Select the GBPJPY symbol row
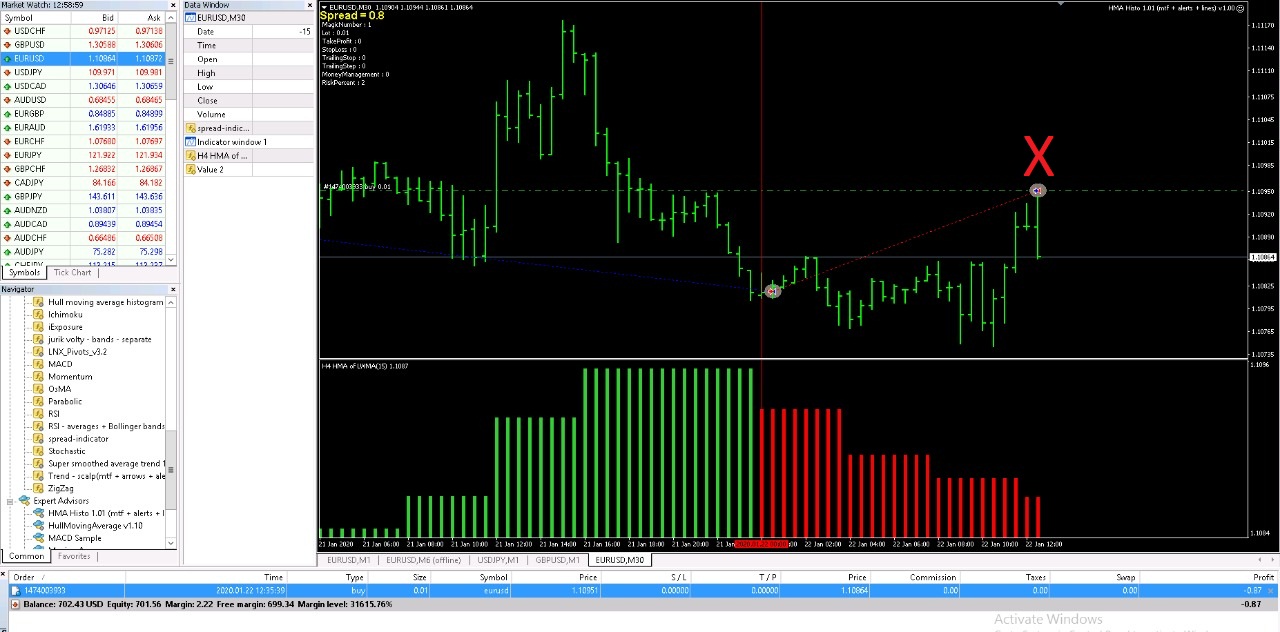 click(x=85, y=196)
